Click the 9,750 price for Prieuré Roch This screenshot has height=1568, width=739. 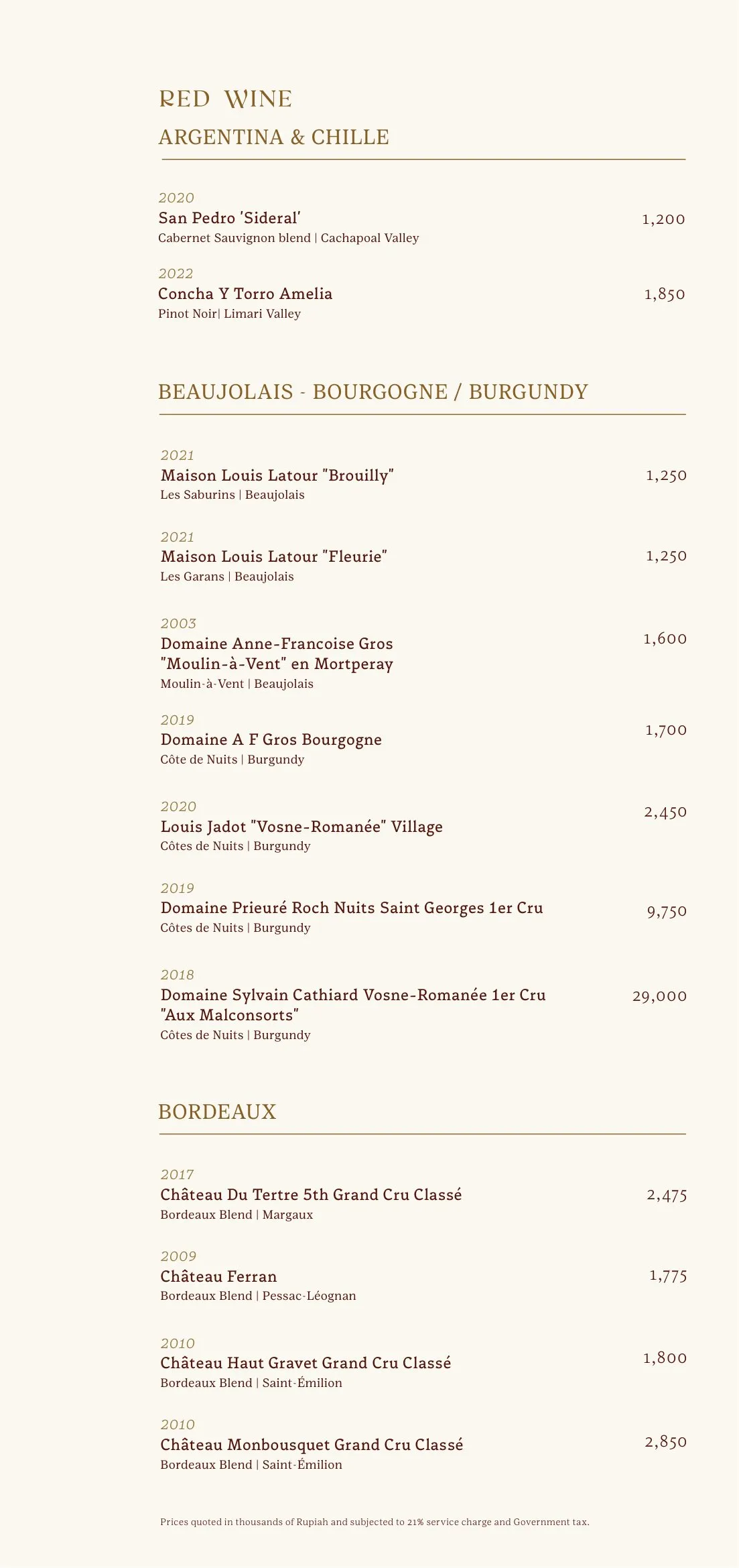tap(667, 912)
